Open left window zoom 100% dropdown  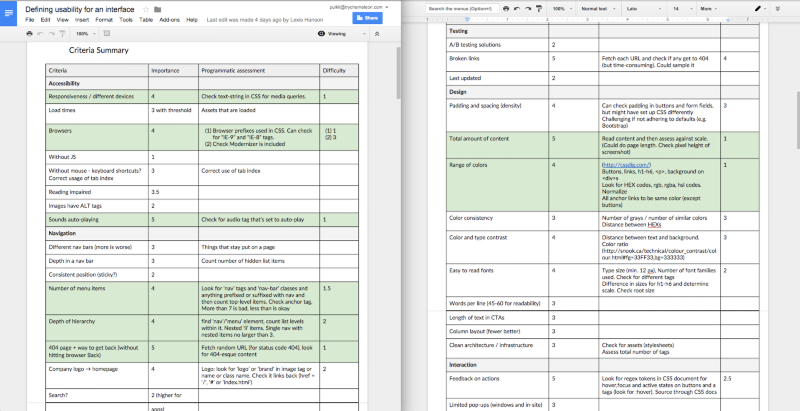click(85, 34)
